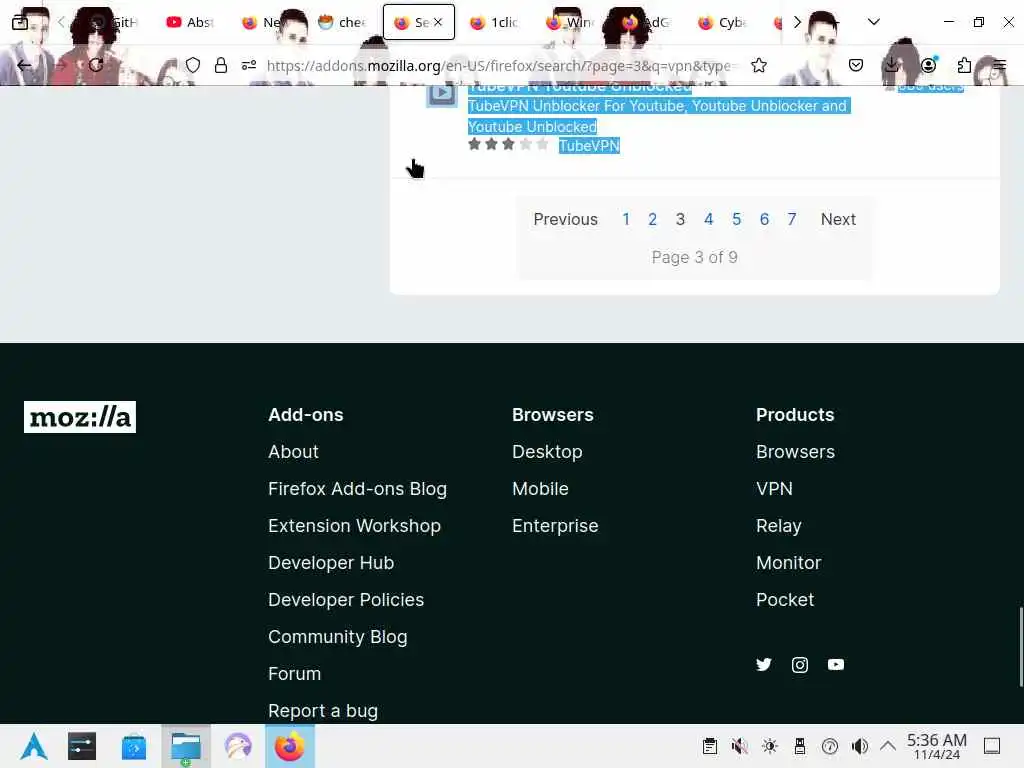Open the TubeVPN author link
This screenshot has height=768, width=1024.
coord(588,146)
